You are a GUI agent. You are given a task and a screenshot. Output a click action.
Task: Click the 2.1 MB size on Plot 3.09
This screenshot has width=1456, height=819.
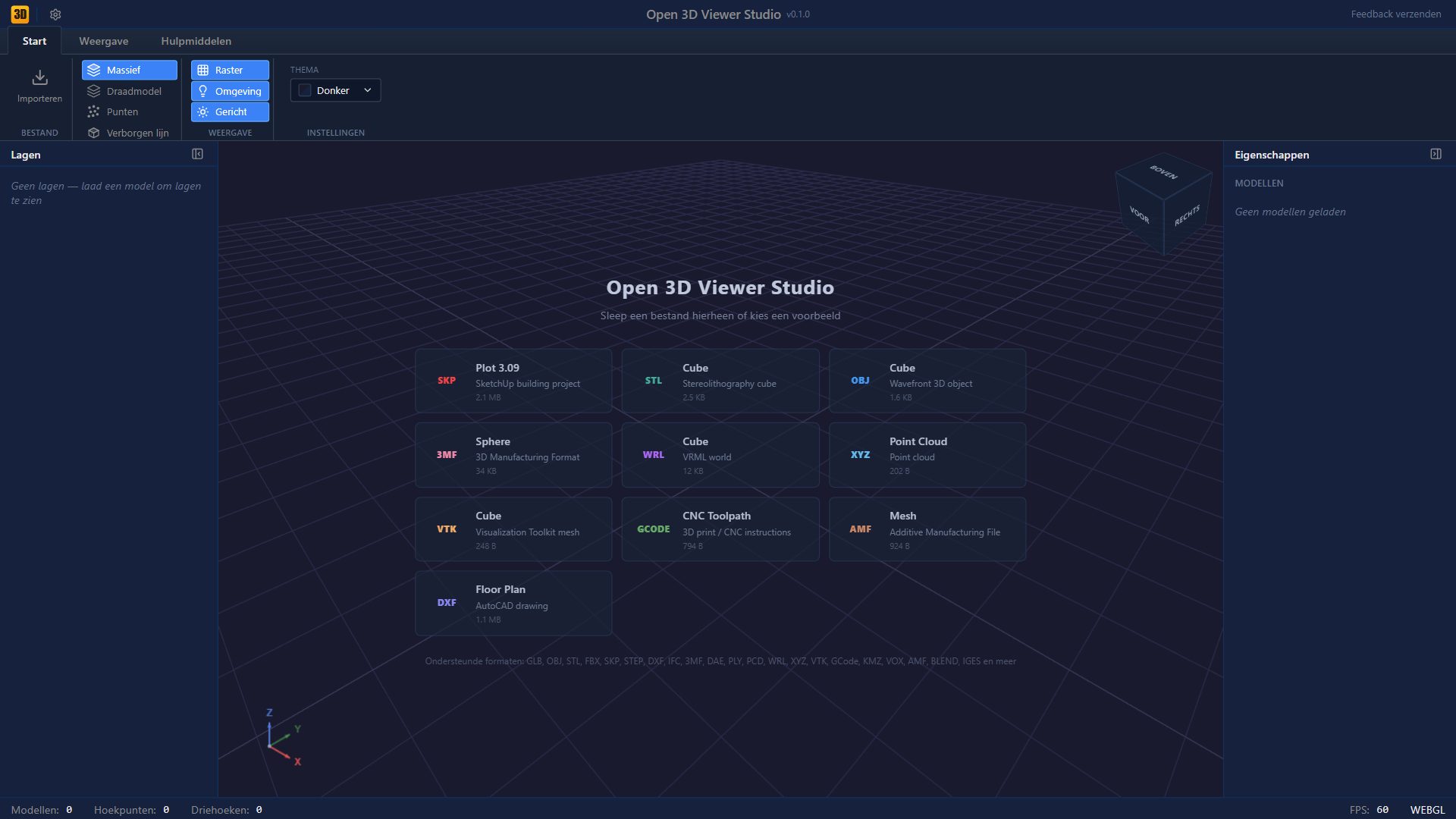488,397
